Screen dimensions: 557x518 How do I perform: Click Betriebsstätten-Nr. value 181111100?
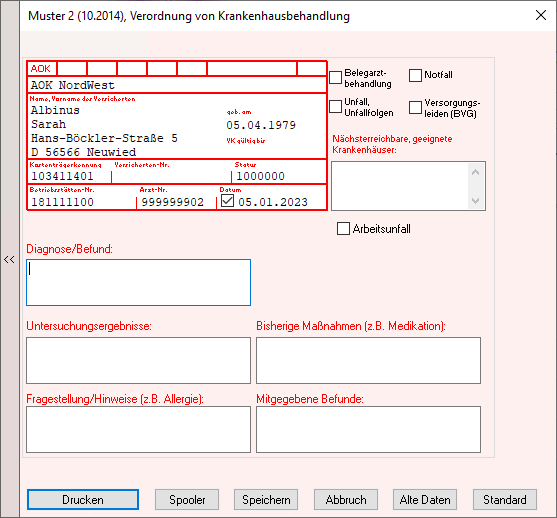tap(63, 202)
